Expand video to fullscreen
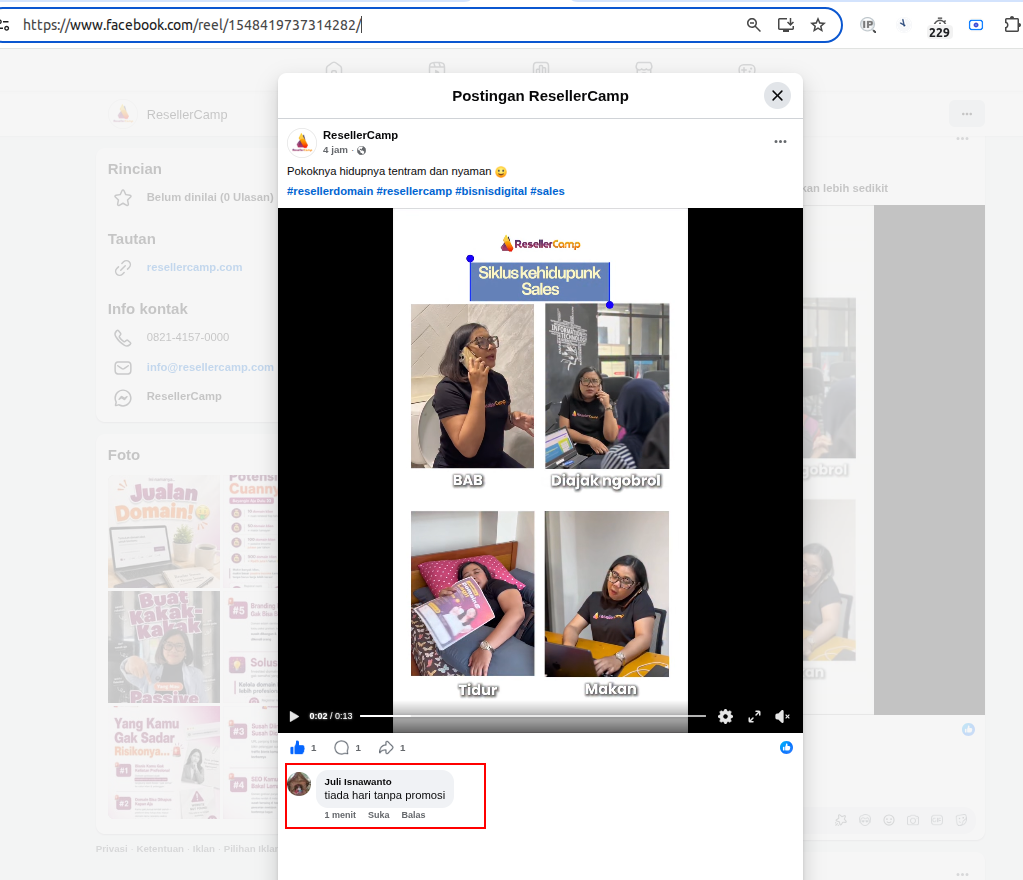This screenshot has width=1023, height=880. 754,716
